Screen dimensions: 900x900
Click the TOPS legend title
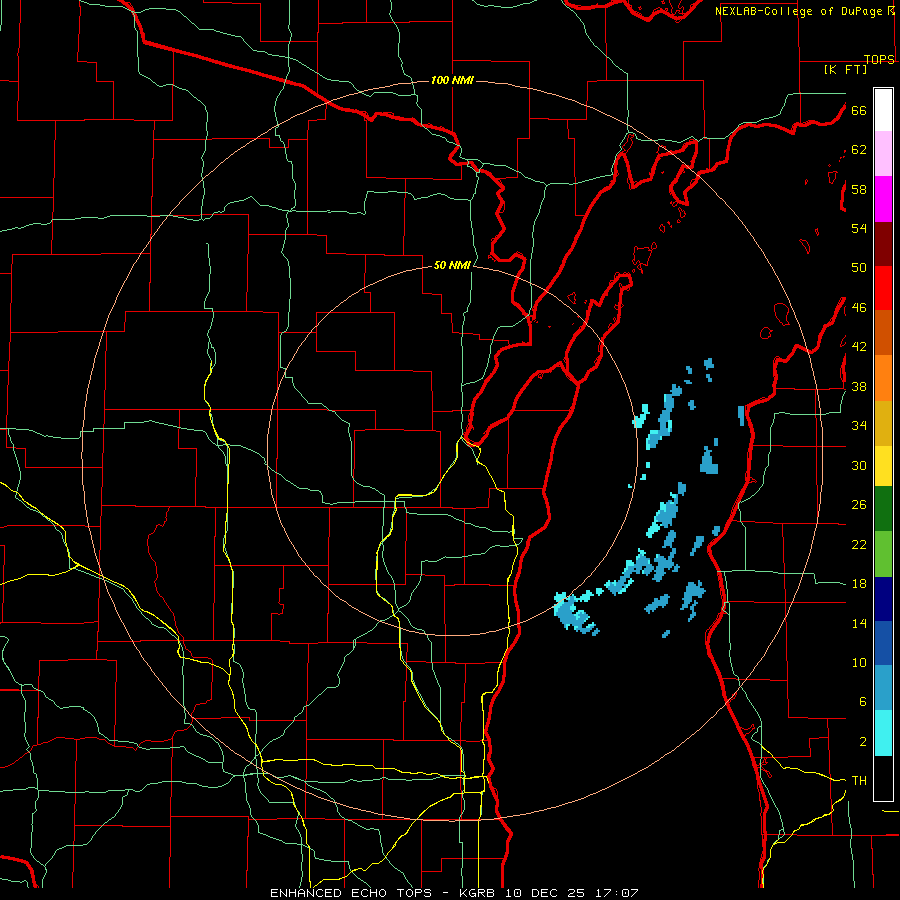coord(879,59)
